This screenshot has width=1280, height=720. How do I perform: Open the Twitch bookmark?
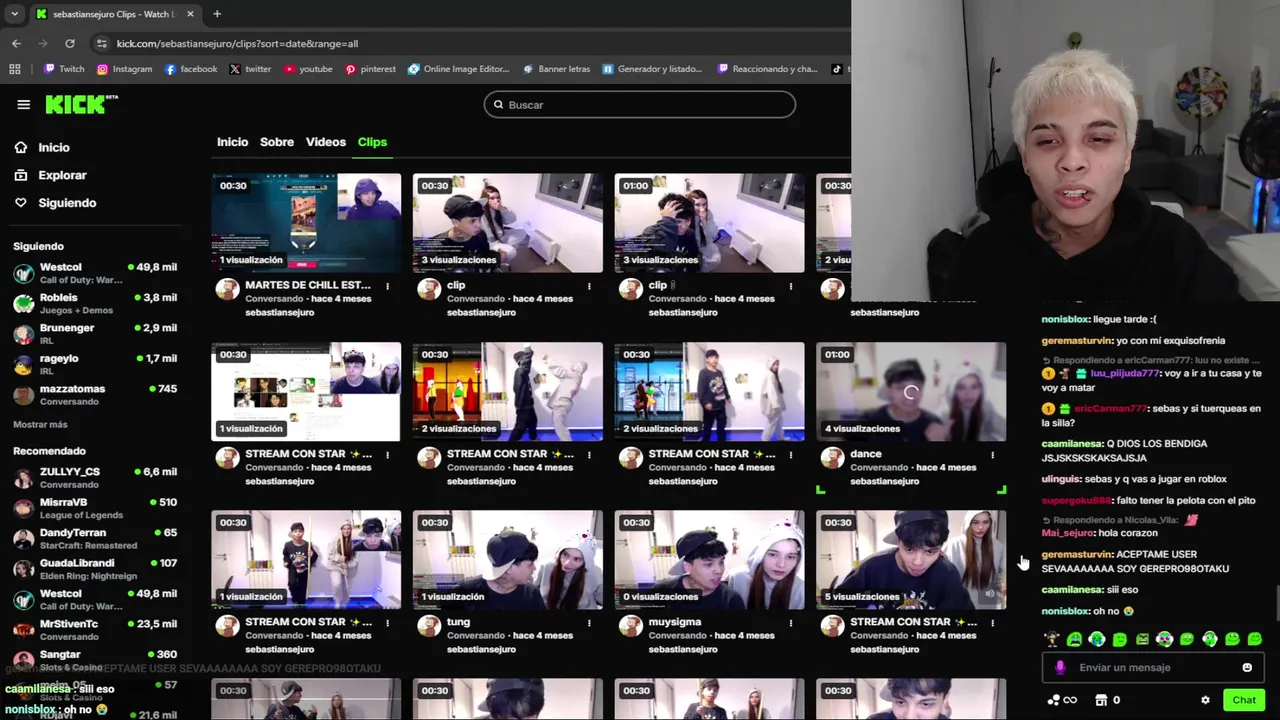tap(64, 69)
